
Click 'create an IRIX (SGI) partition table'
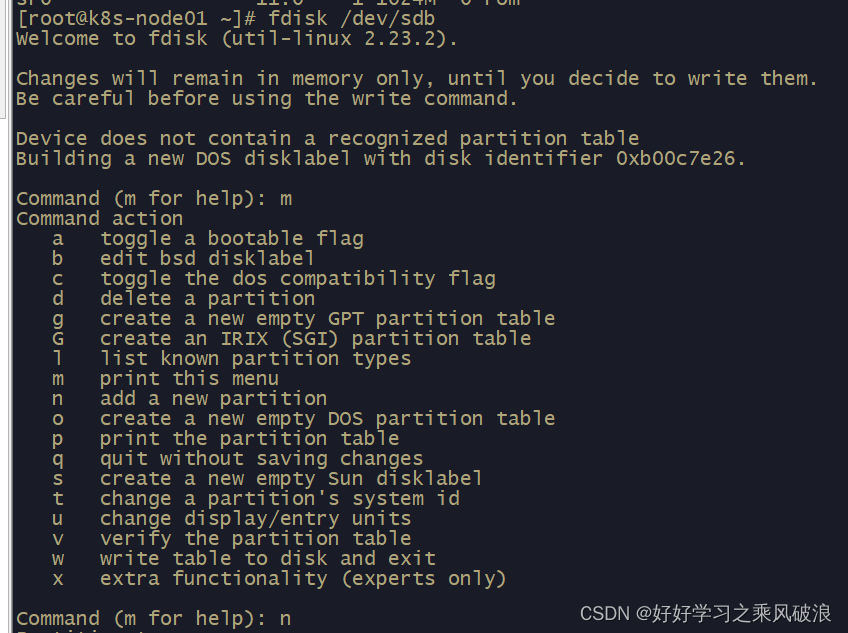(x=292, y=339)
